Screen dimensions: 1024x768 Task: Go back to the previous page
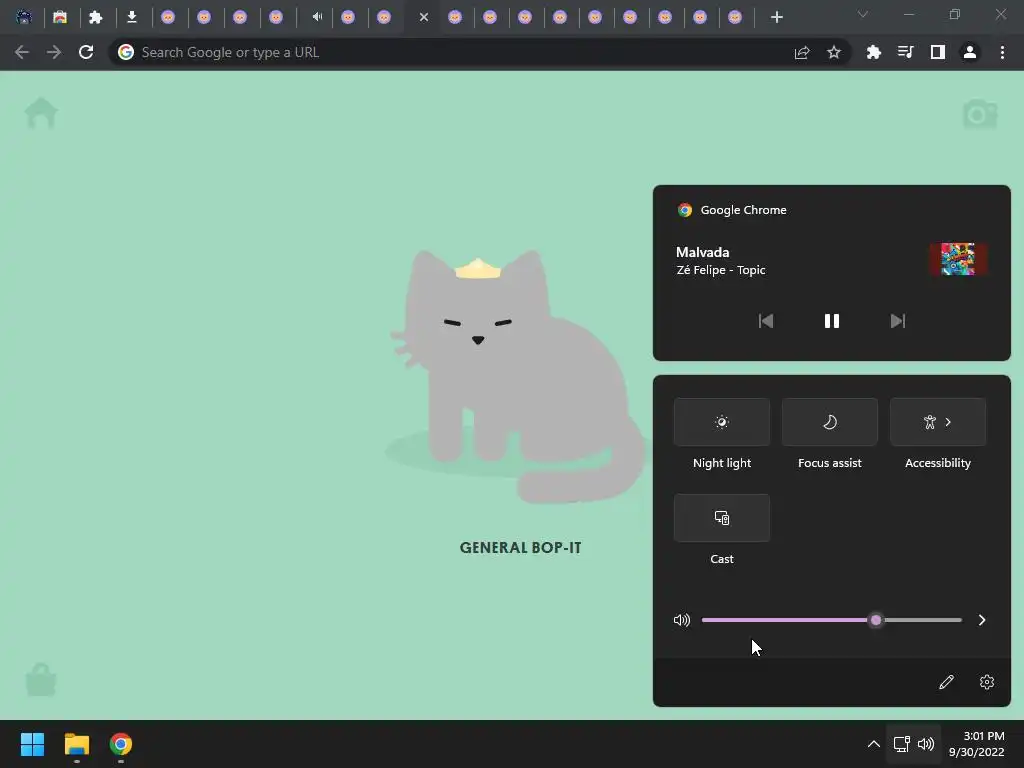click(x=22, y=52)
